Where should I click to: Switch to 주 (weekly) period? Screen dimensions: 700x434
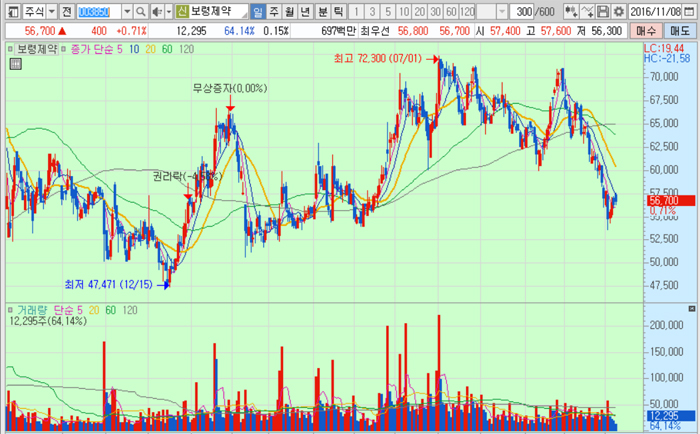click(x=274, y=11)
